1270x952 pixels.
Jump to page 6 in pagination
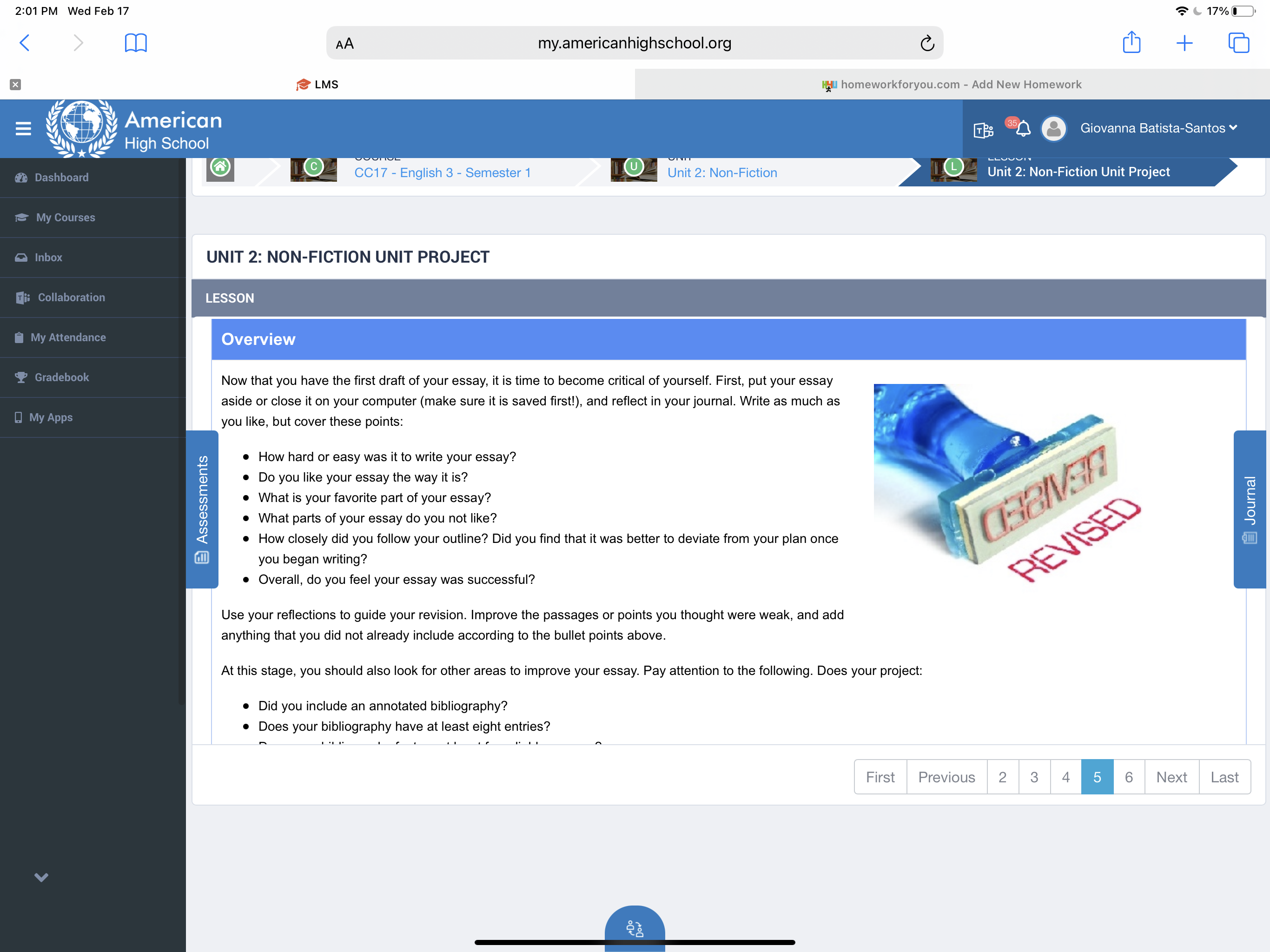(1128, 777)
